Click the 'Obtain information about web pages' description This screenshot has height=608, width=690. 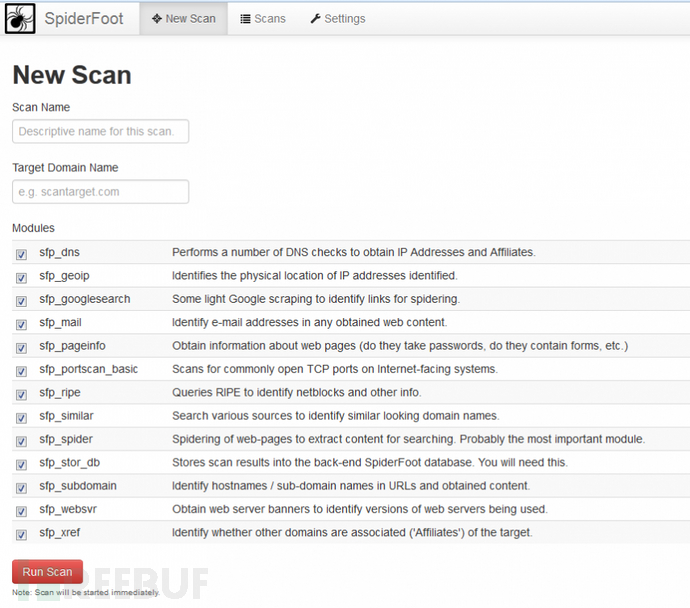pos(400,345)
